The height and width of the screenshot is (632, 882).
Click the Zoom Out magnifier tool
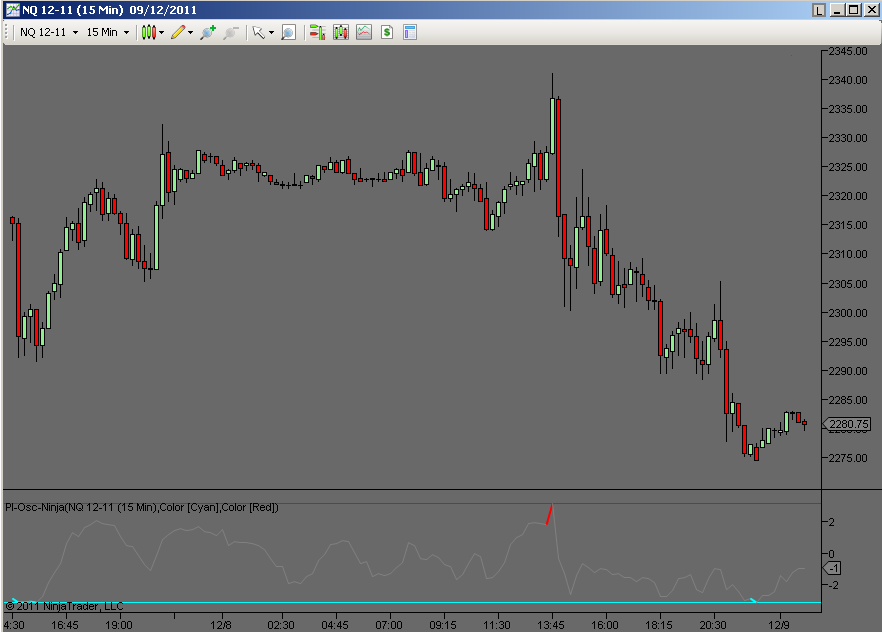pos(229,31)
